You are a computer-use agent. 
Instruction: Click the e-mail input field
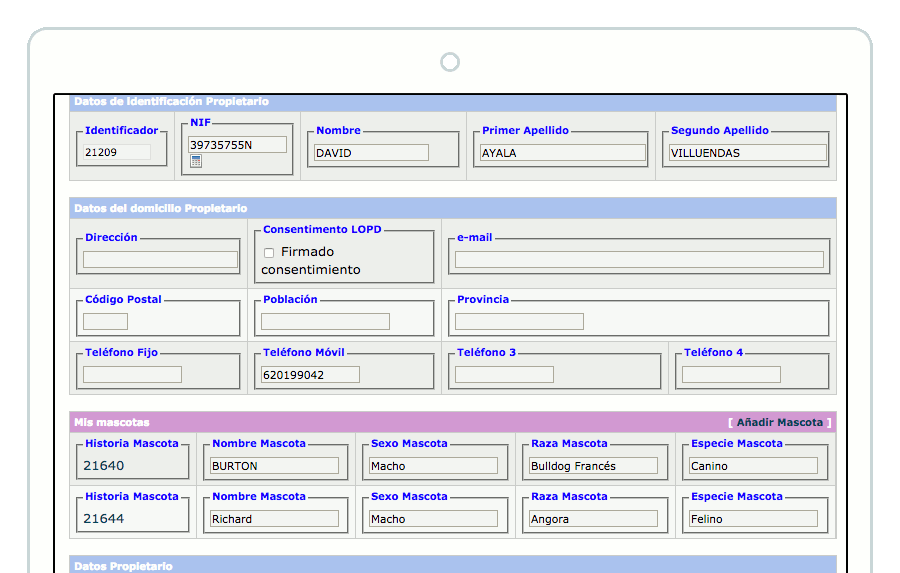click(639, 260)
